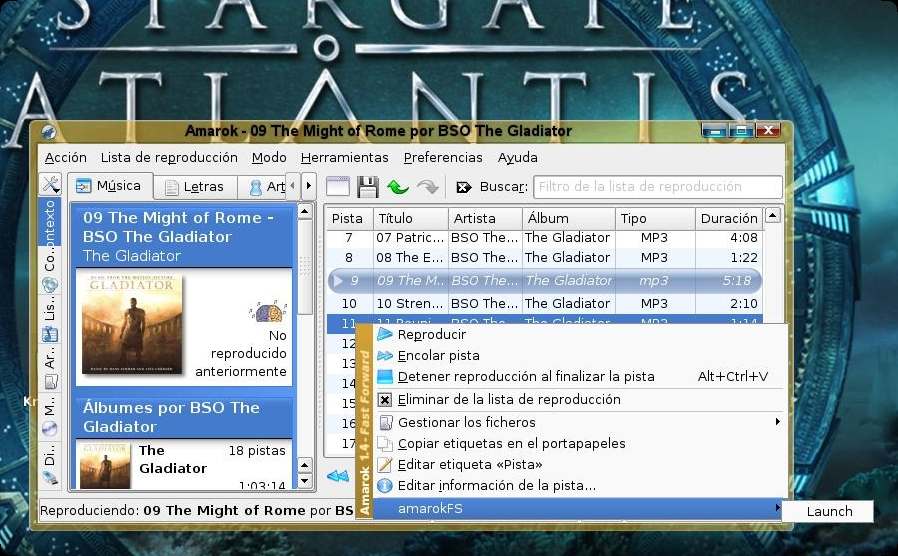Viewport: 898px width, 556px height.
Task: Click the MusicBrainz brain icon in the context panel
Action: click(267, 312)
